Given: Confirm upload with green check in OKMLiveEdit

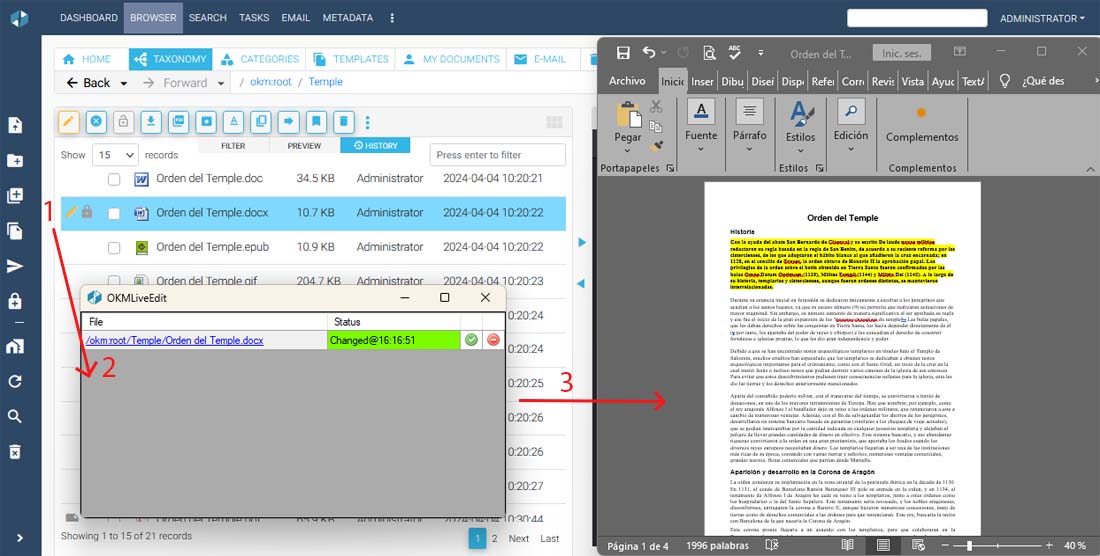Looking at the screenshot, I should pos(471,341).
